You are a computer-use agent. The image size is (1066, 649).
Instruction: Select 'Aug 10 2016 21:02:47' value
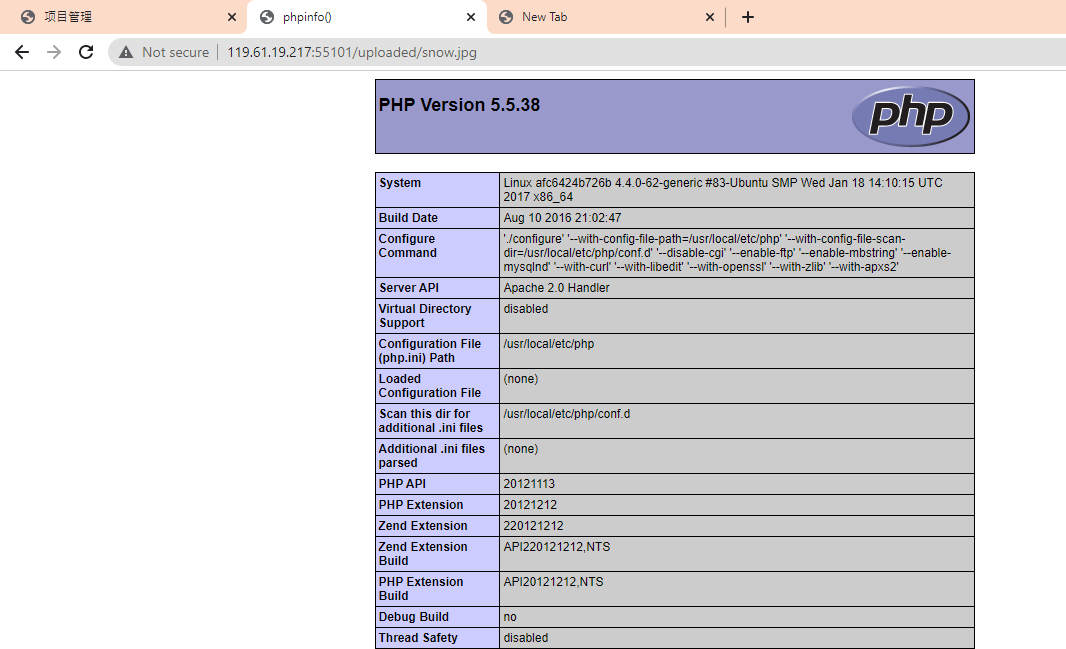(x=562, y=217)
